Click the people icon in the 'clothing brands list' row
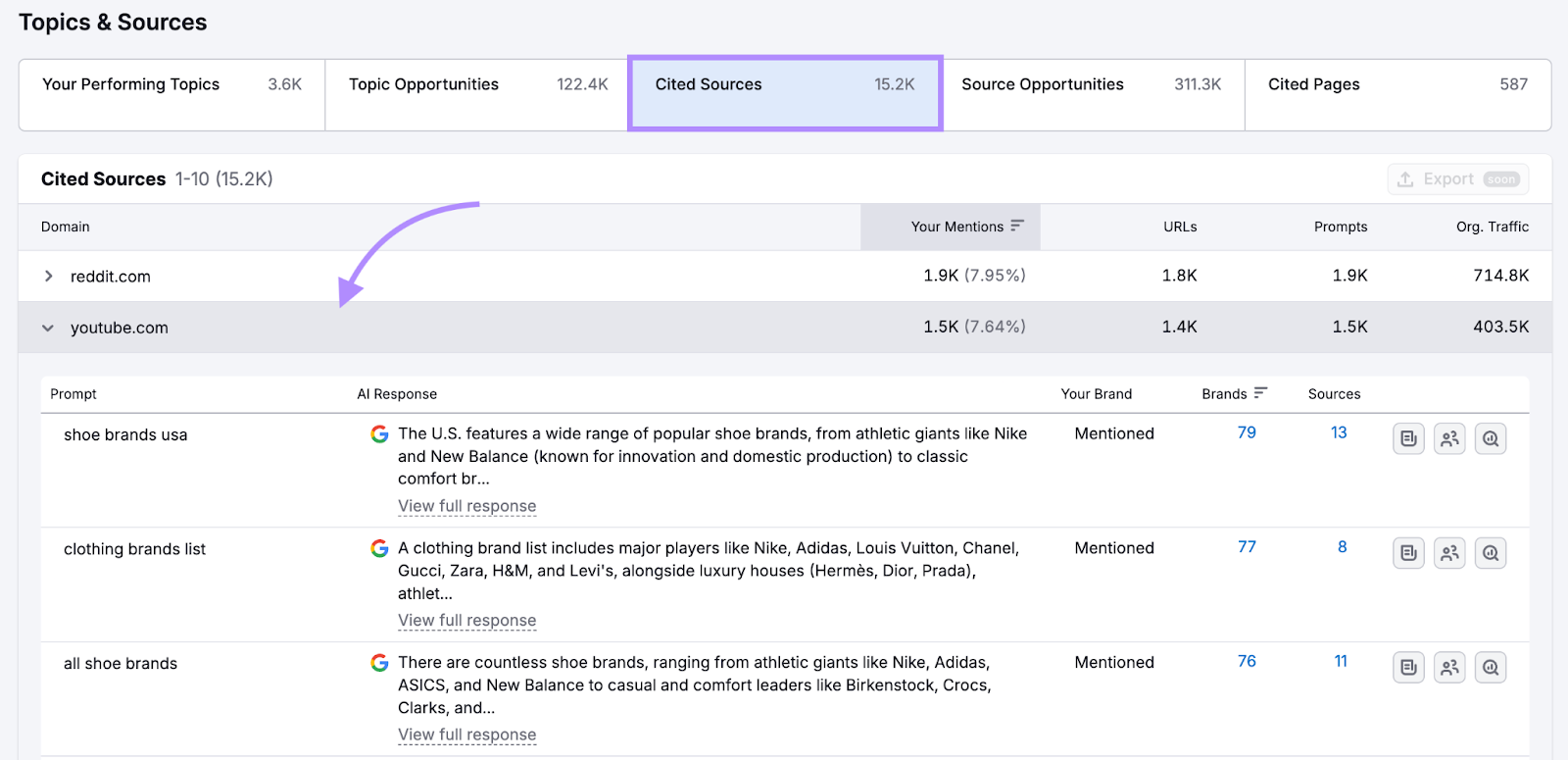The width and height of the screenshot is (1568, 760). click(x=1449, y=553)
